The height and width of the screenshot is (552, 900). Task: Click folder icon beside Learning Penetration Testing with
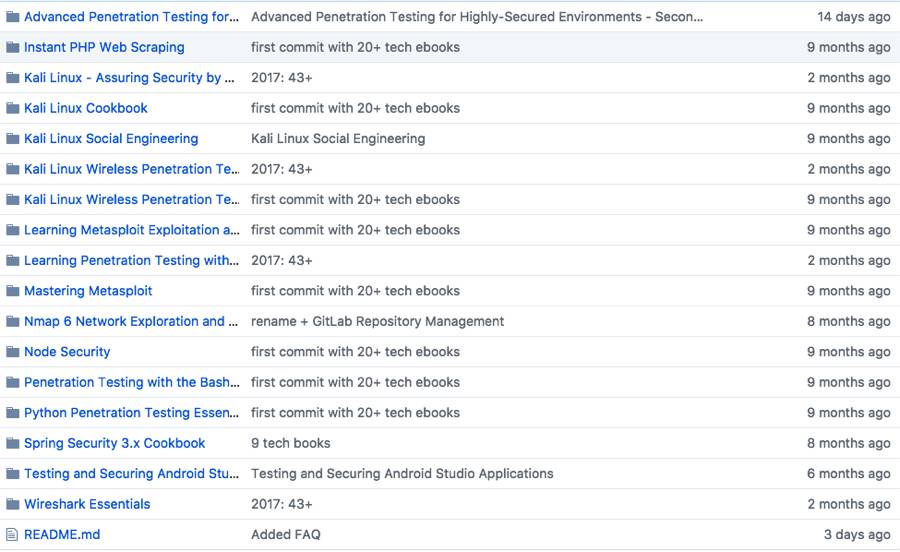tap(13, 260)
